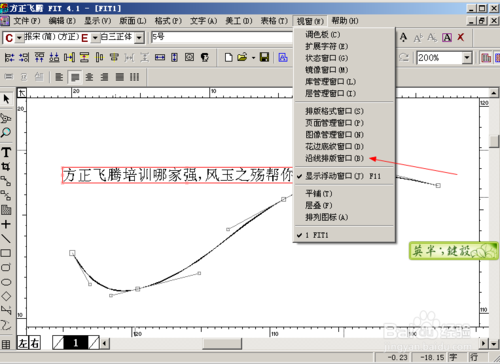
Task: Select the diagonal line tool
Action: (x=6, y=239)
